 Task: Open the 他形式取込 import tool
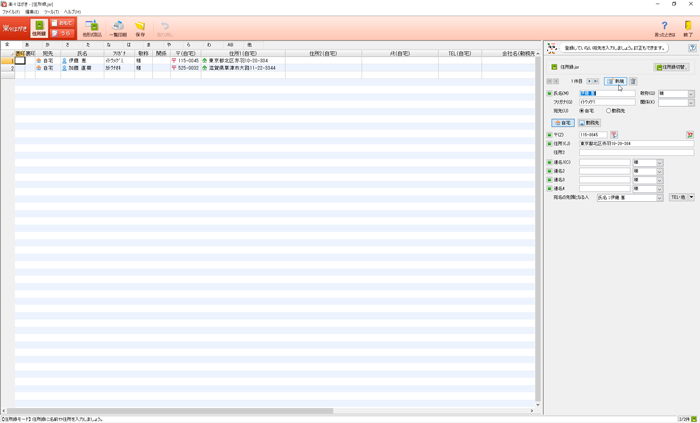[91, 28]
